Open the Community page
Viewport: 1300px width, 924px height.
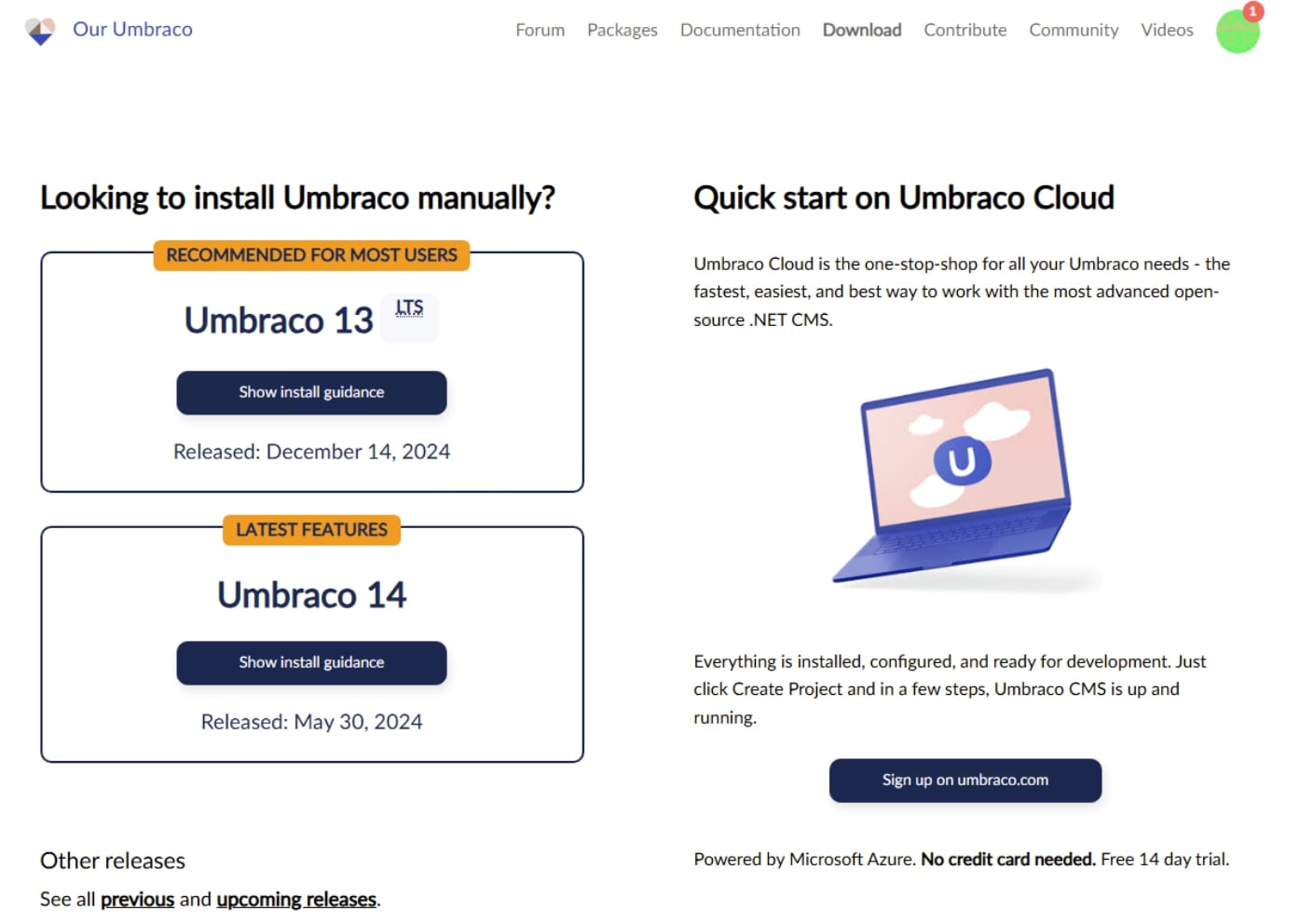click(1074, 30)
